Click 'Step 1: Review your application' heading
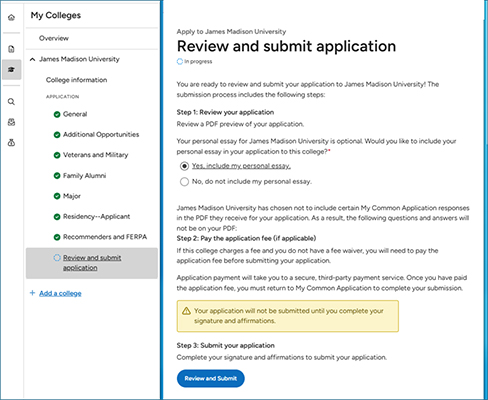This screenshot has height=400, width=488. point(225,112)
